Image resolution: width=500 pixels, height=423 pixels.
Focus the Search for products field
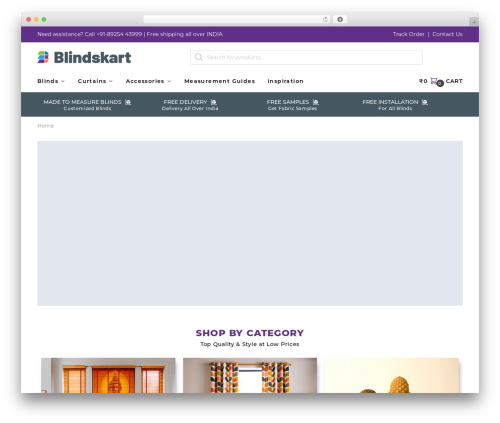(x=306, y=57)
